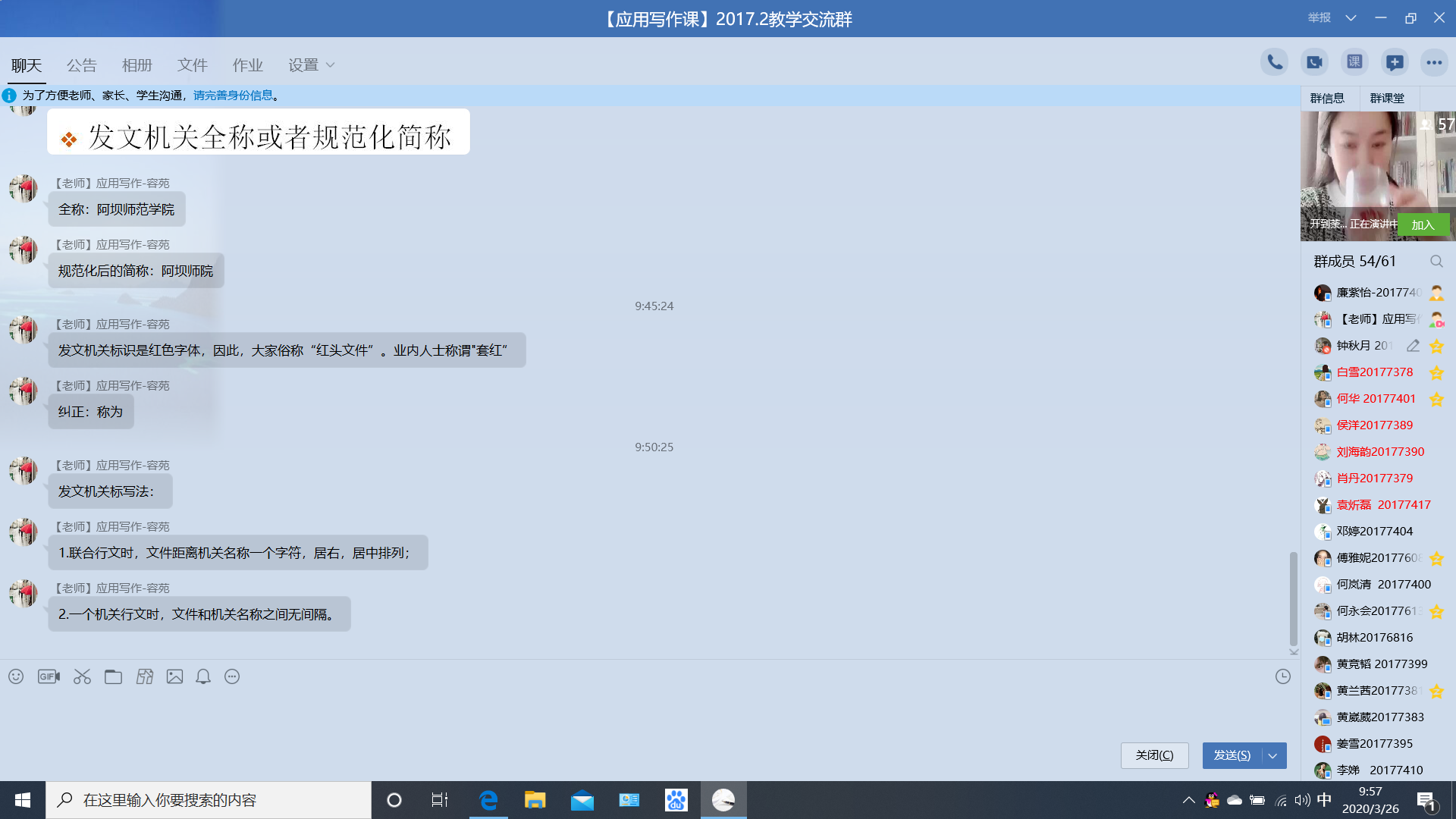Click the bell notification icon
The width and height of the screenshot is (1456, 819).
(x=203, y=676)
